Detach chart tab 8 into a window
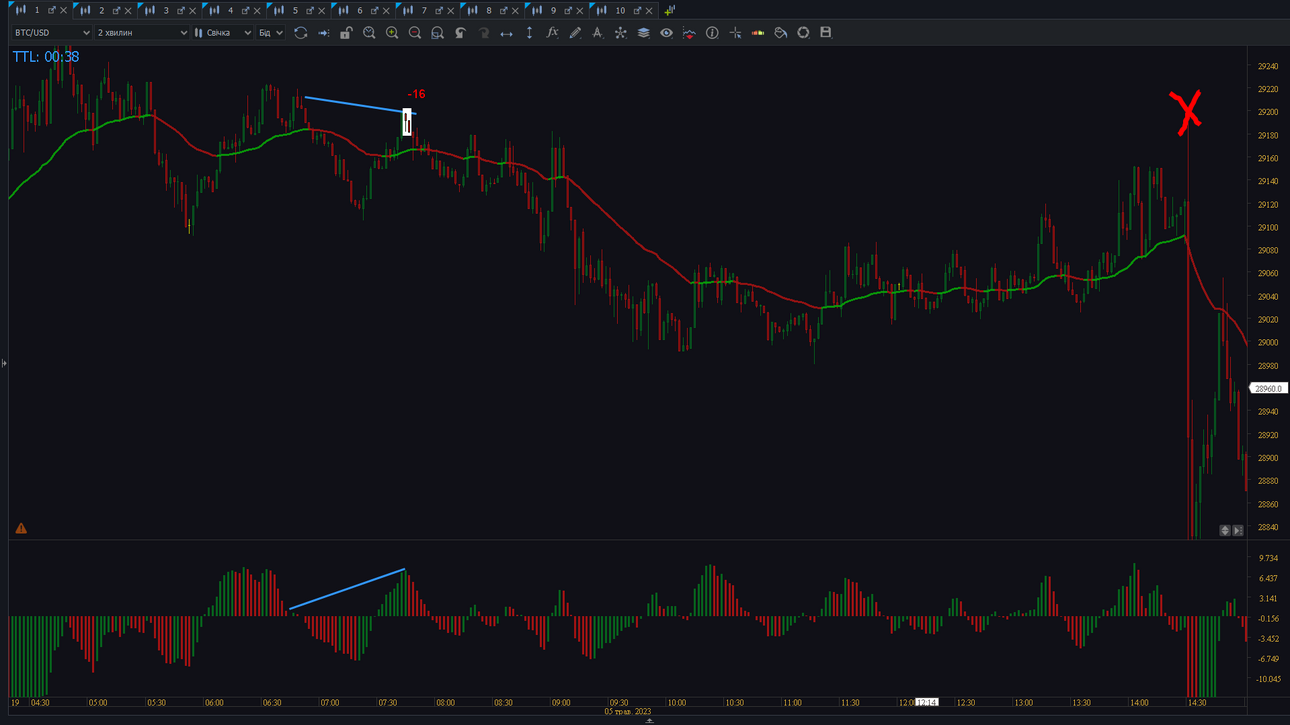 [x=504, y=10]
